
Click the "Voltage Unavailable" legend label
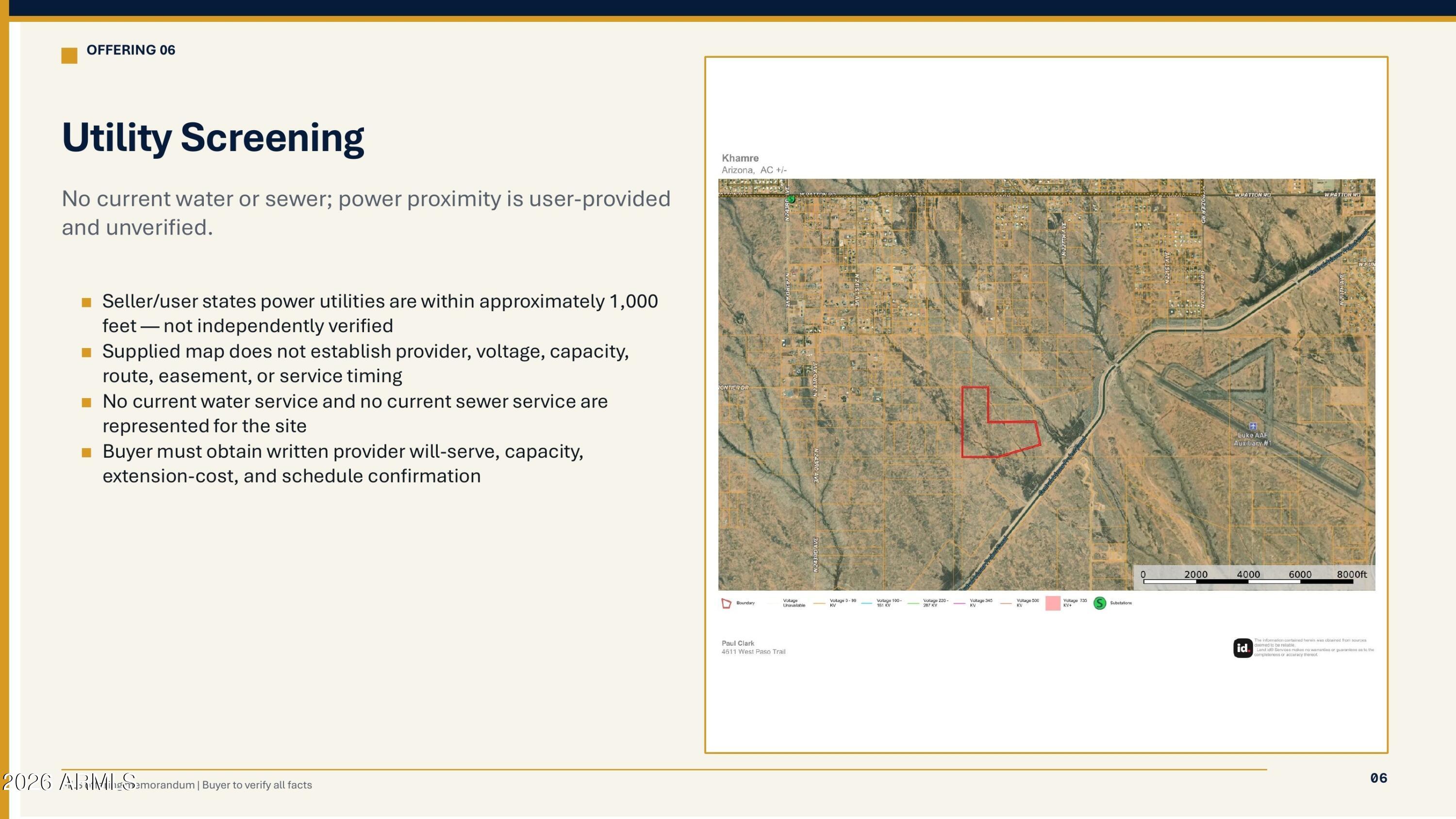click(794, 603)
